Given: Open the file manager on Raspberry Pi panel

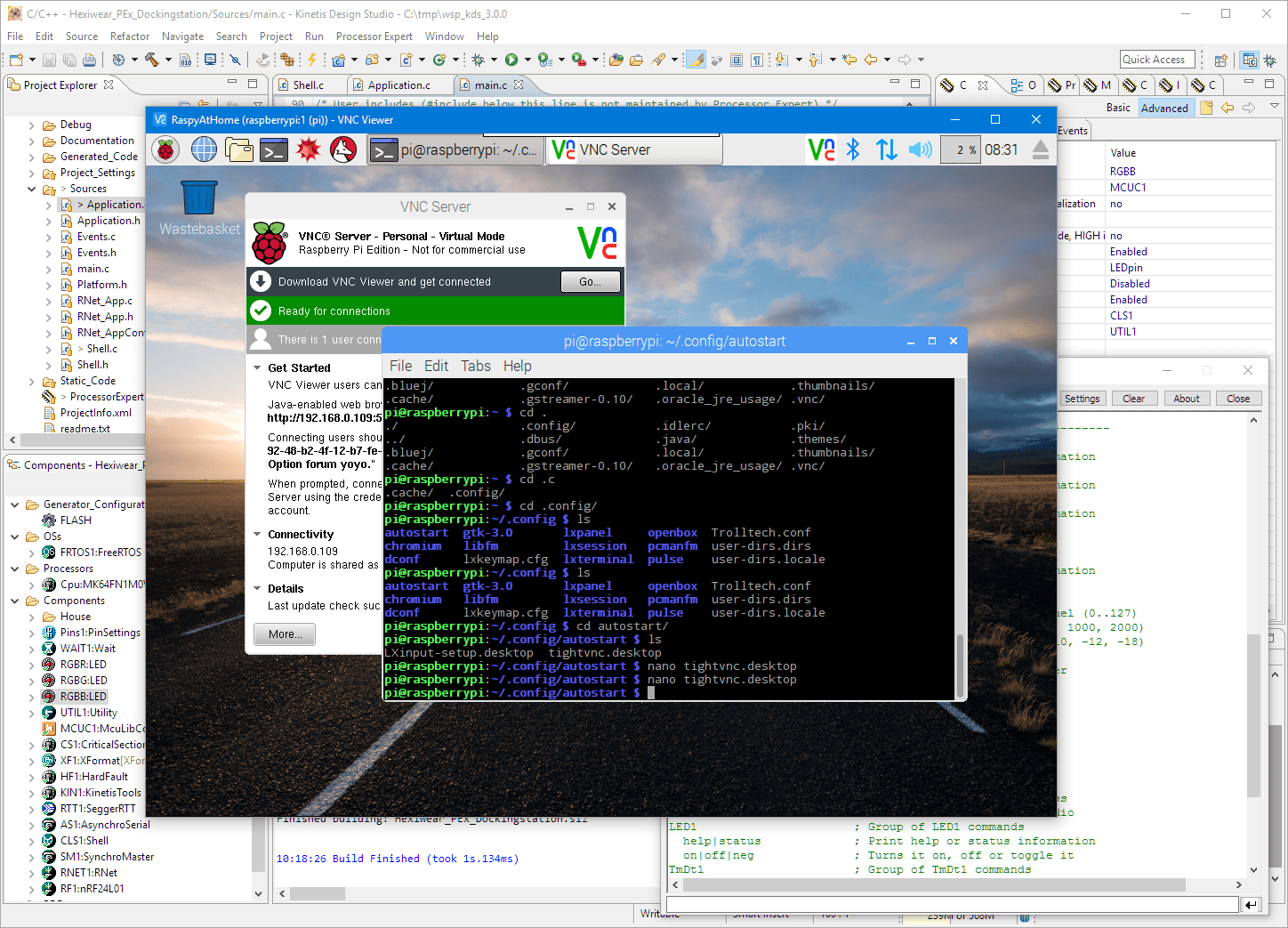Looking at the screenshot, I should (x=238, y=150).
